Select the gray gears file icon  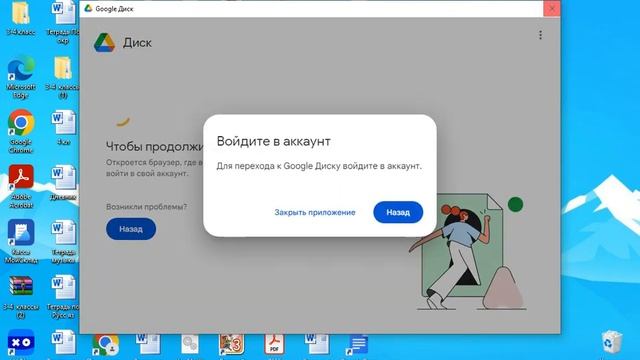[x=190, y=345]
